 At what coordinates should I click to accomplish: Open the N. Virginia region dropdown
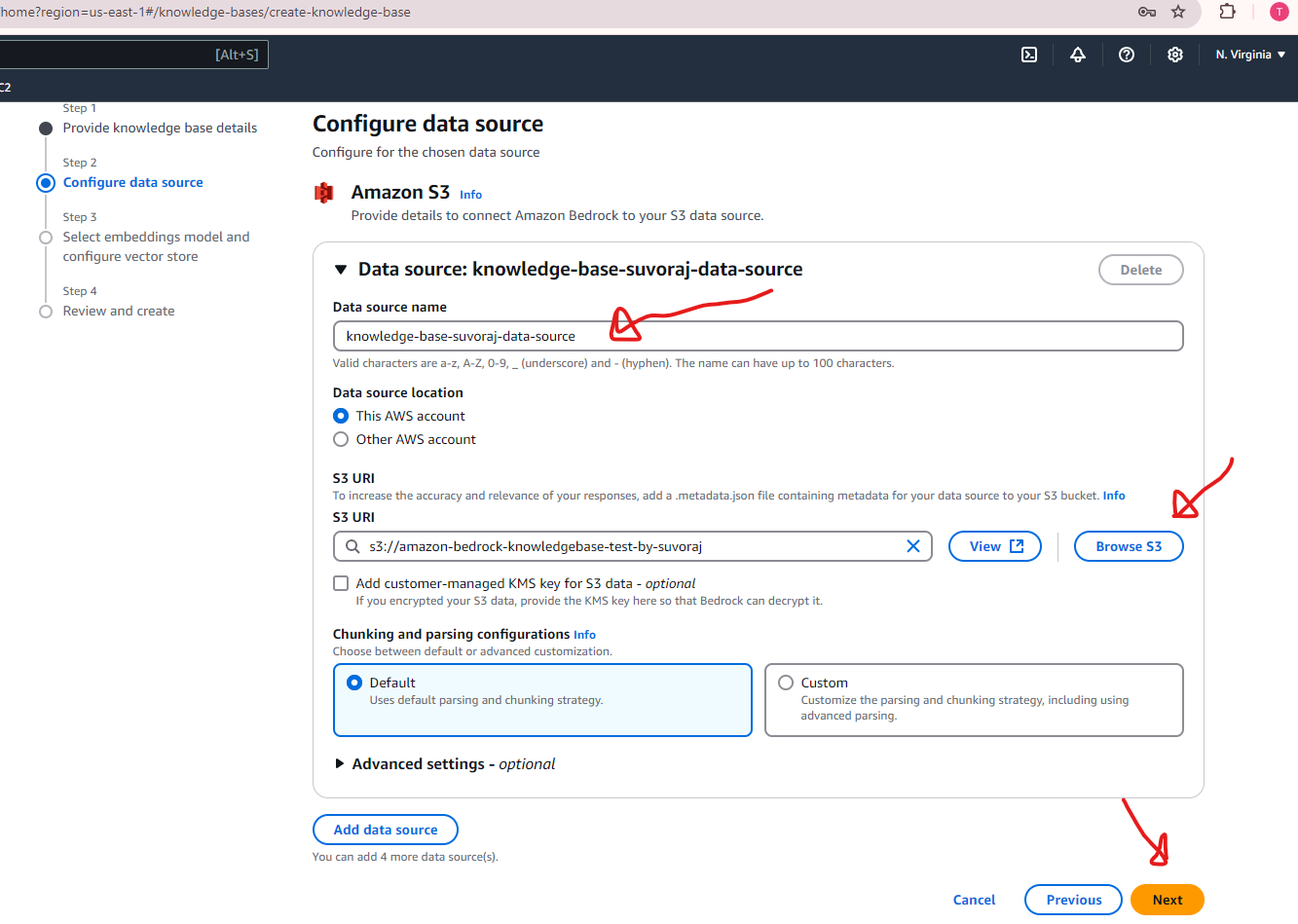point(1249,55)
